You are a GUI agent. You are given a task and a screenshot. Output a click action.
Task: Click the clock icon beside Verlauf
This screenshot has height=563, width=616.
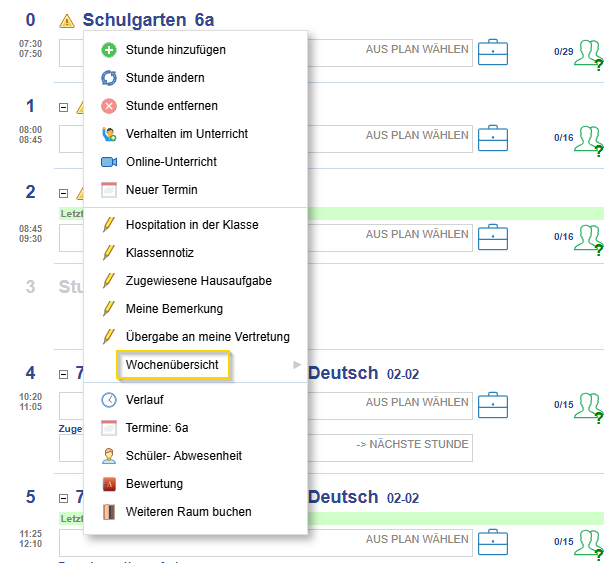point(109,399)
